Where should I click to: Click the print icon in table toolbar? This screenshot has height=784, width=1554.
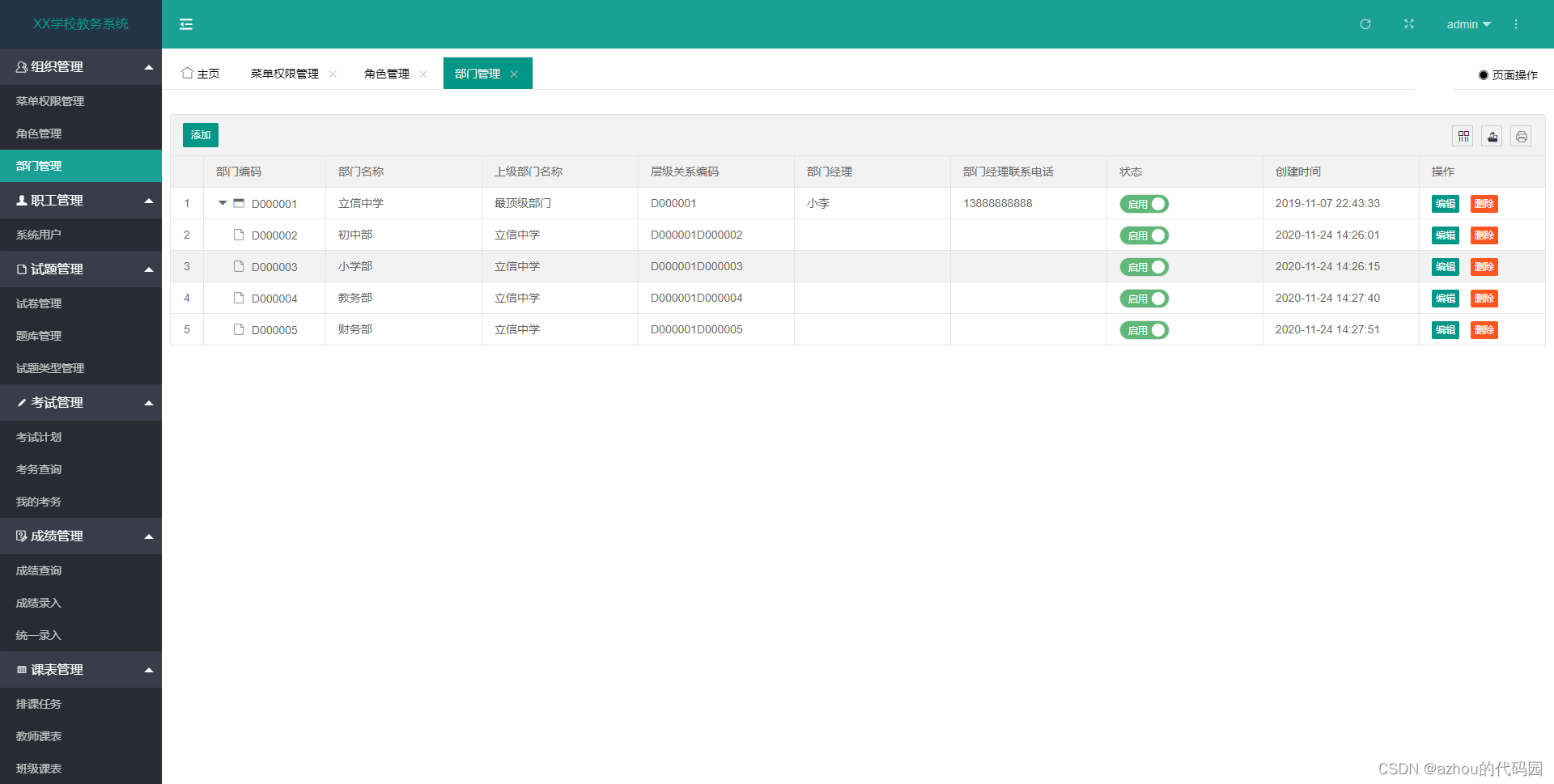tap(1522, 136)
